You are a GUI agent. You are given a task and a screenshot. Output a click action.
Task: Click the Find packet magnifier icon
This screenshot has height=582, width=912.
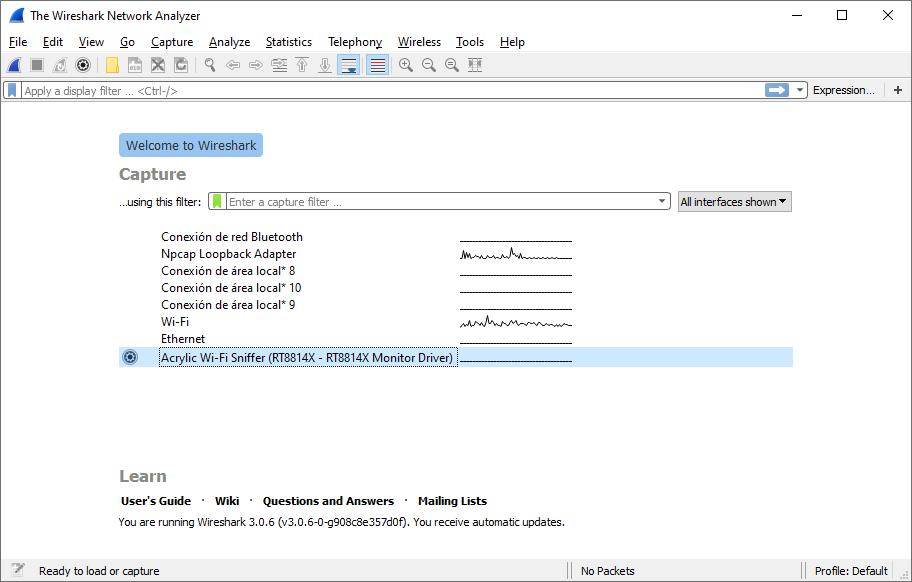pos(210,65)
